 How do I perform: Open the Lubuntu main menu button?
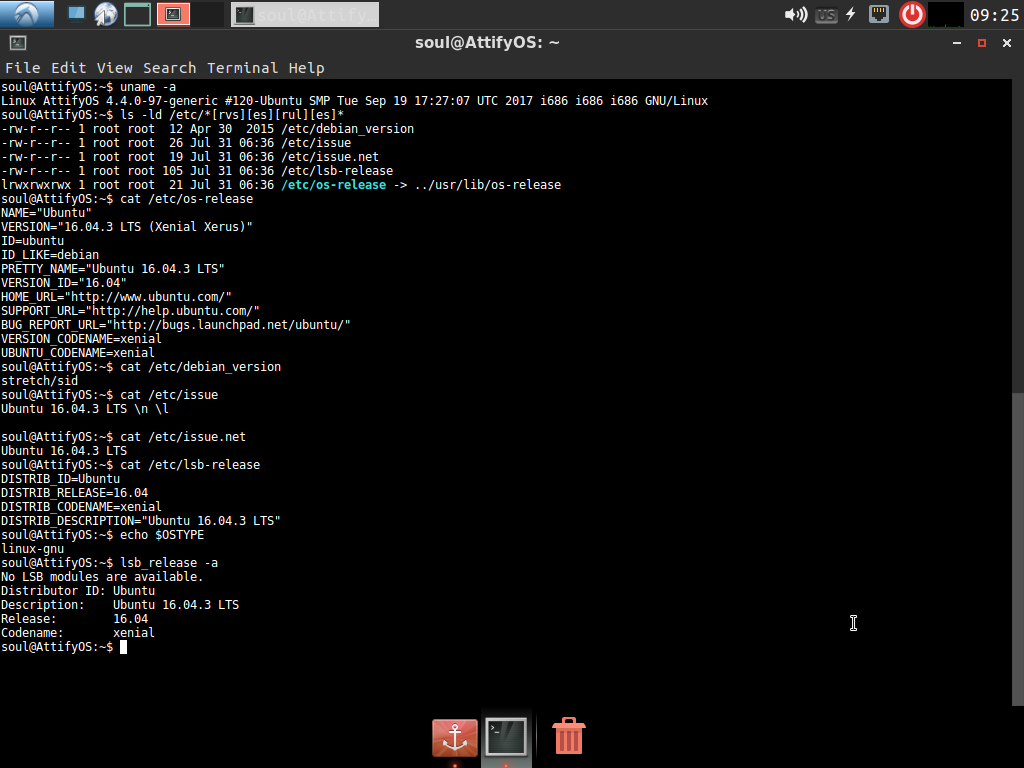27,14
